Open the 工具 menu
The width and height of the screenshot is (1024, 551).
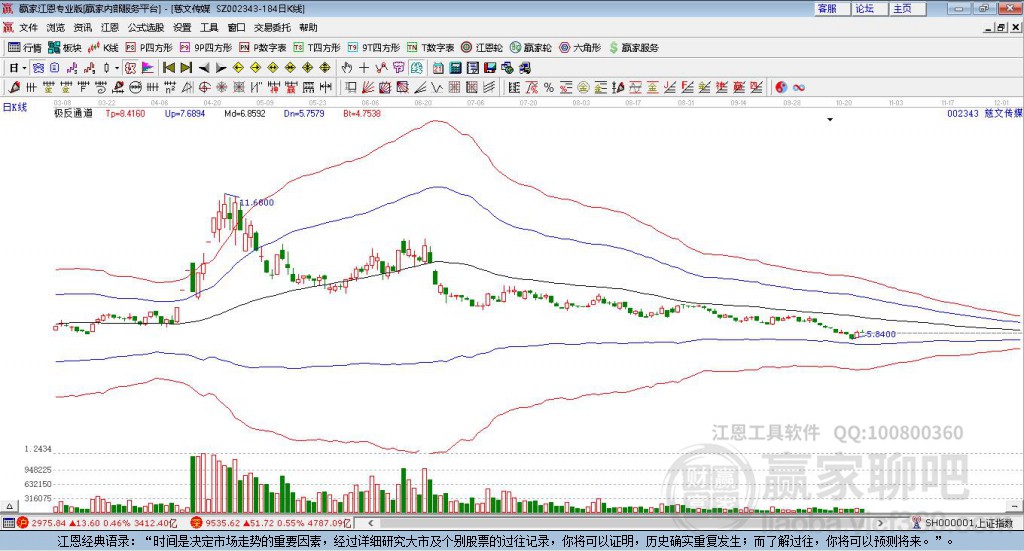point(209,27)
